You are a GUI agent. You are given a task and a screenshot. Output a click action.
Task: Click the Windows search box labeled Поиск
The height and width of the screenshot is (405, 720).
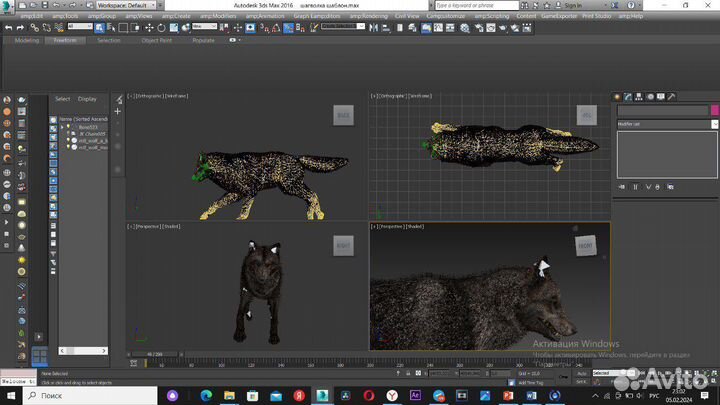[x=70, y=396]
